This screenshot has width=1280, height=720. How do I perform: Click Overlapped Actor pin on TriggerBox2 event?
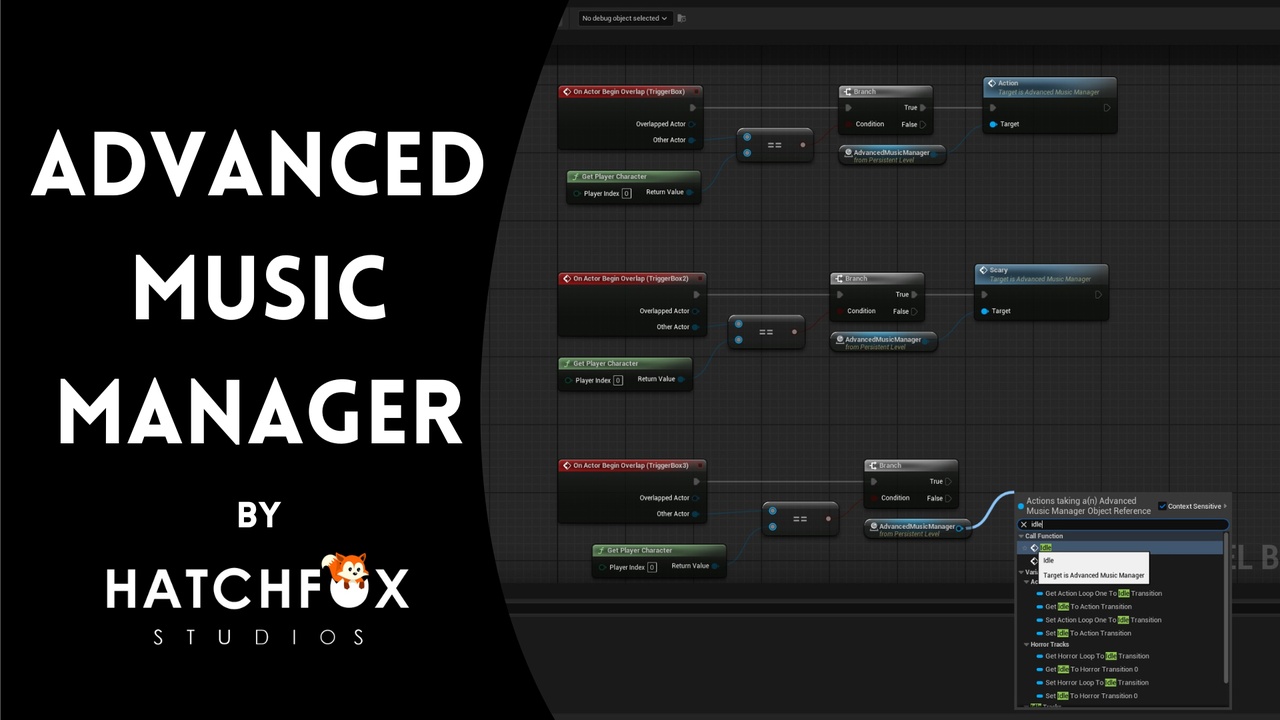696,311
